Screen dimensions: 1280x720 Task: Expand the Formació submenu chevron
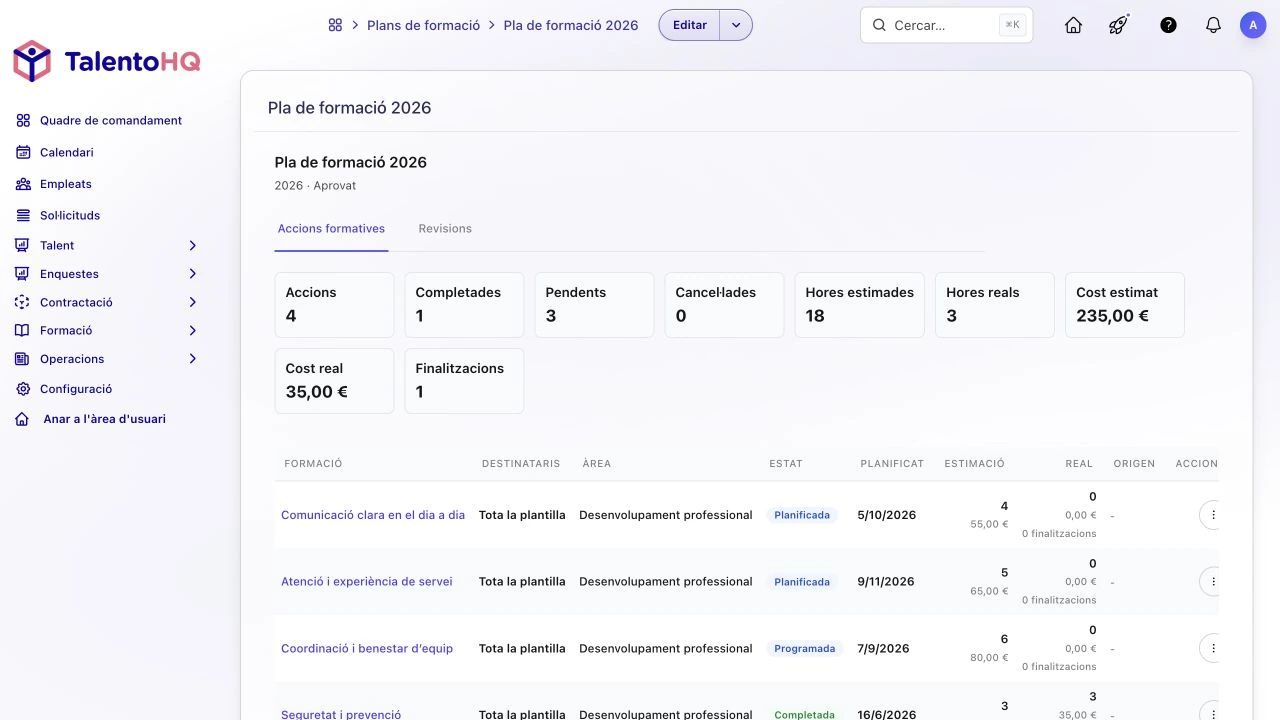click(193, 330)
